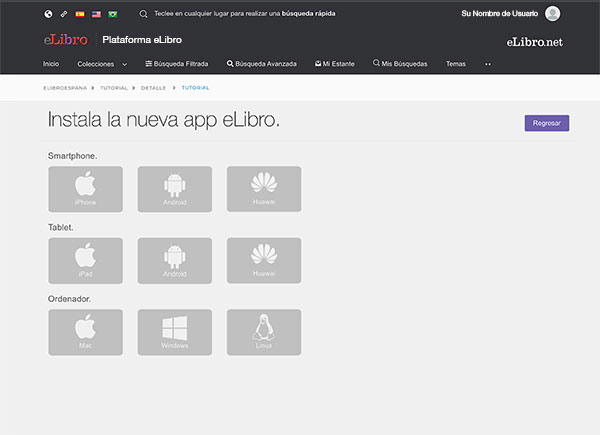Click the quick search magnifier icon

(143, 14)
